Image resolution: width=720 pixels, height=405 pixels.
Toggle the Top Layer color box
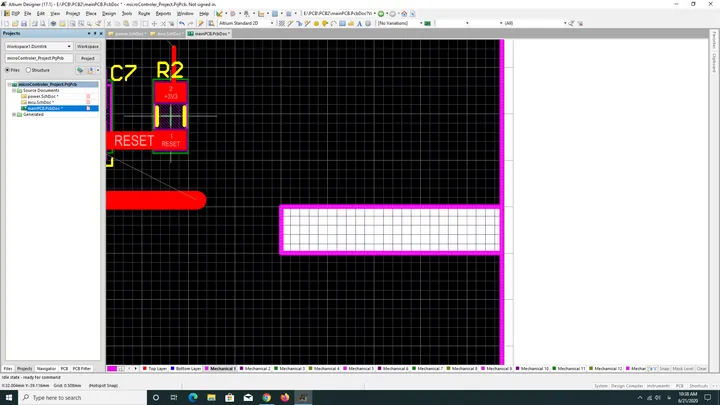pos(145,369)
